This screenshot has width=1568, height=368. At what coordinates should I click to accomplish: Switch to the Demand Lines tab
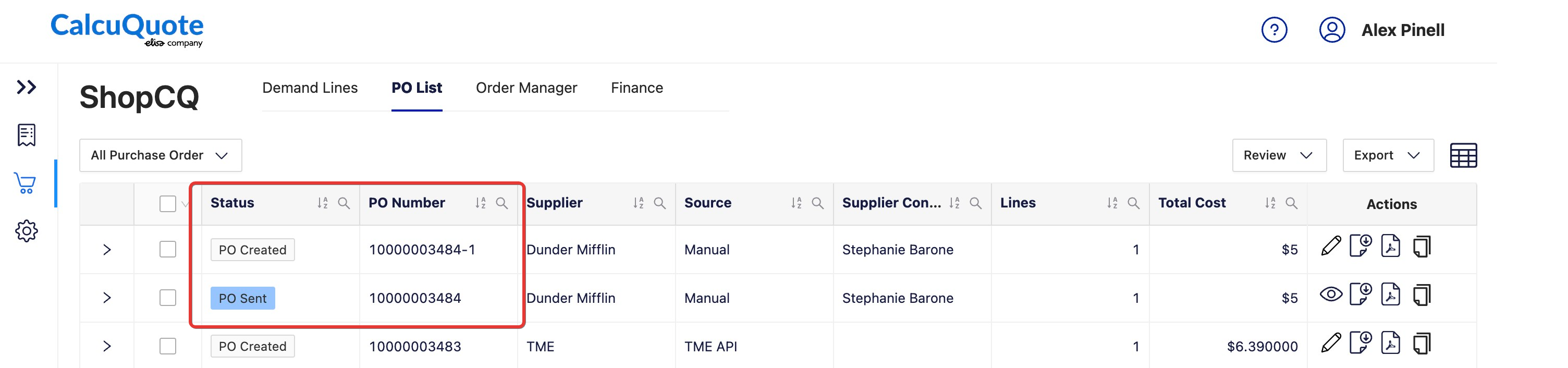coord(310,88)
